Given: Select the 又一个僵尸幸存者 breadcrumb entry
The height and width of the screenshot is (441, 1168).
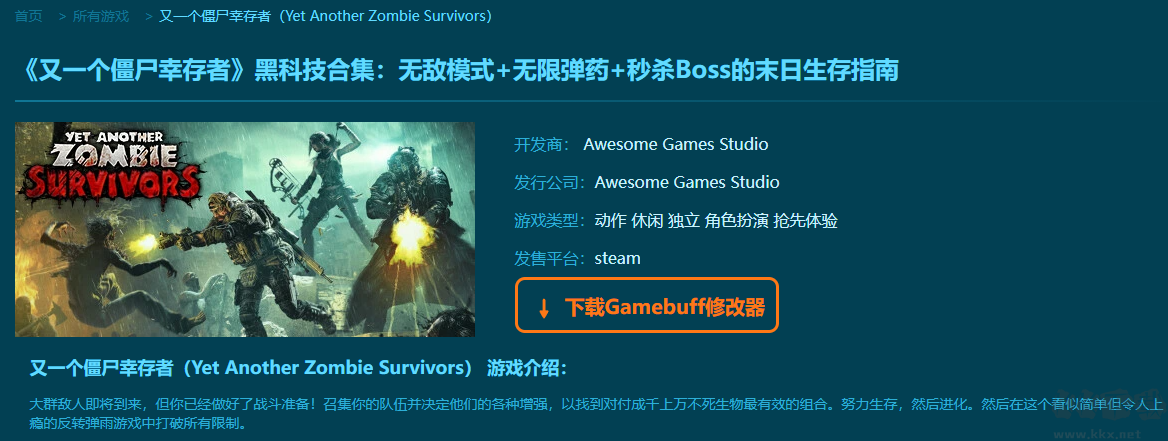Looking at the screenshot, I should 326,16.
